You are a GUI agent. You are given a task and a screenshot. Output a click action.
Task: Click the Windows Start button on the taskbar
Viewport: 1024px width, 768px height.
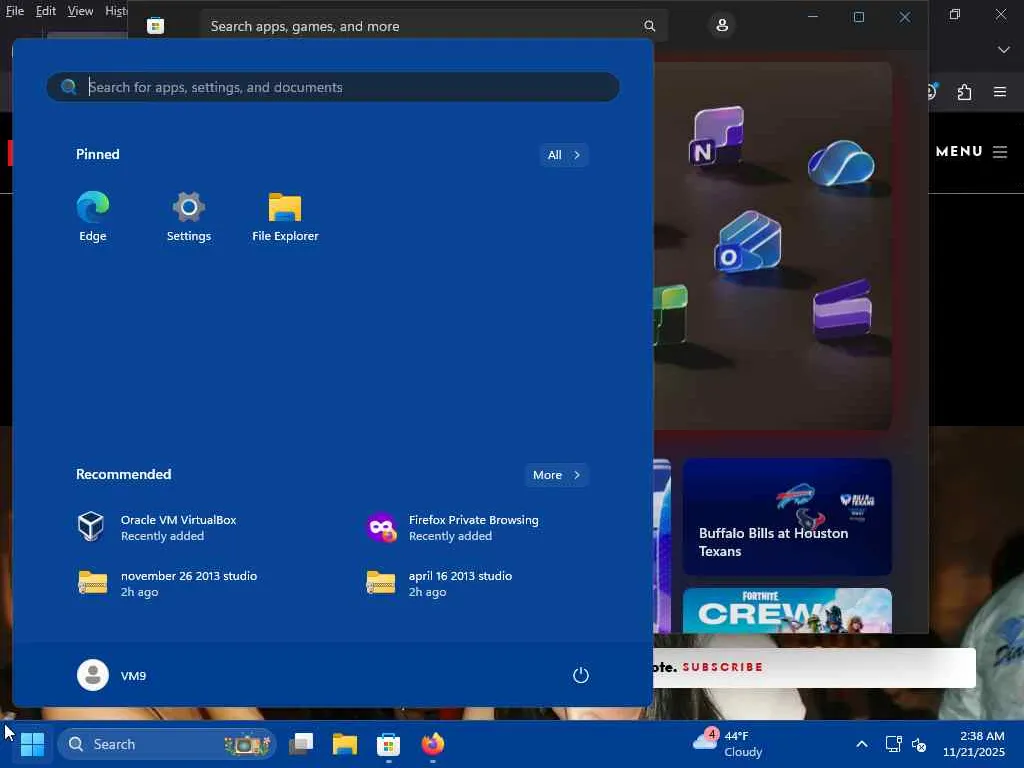tap(32, 744)
